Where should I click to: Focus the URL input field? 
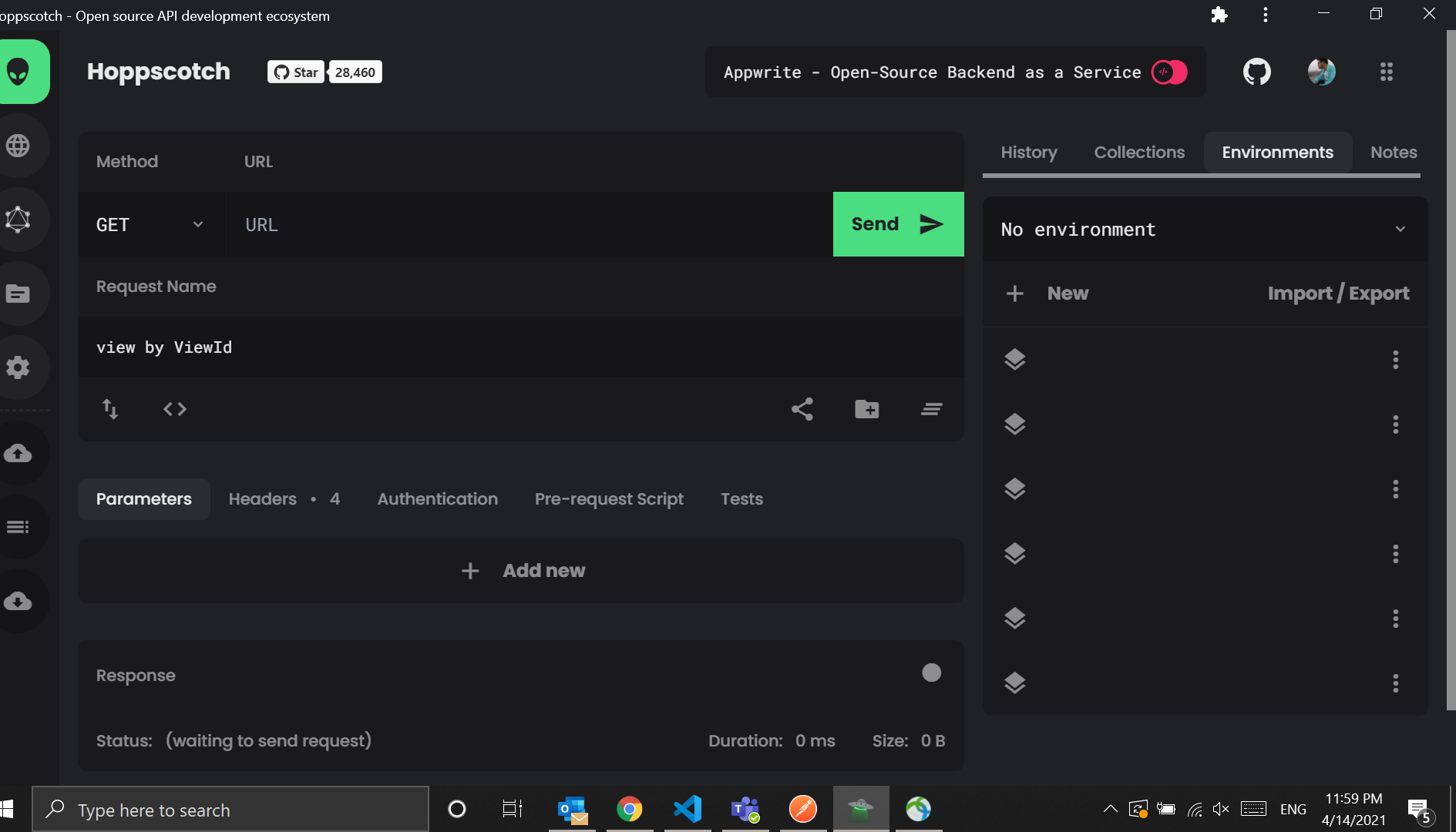point(530,225)
